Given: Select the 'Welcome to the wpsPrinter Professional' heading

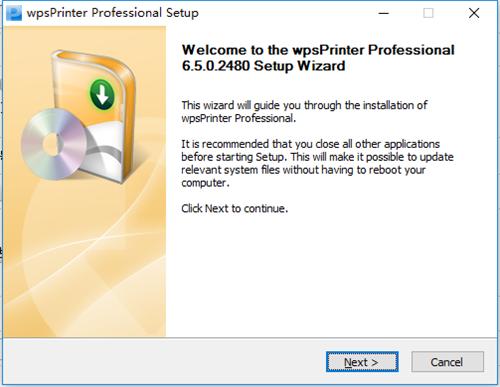Looking at the screenshot, I should [x=318, y=58].
